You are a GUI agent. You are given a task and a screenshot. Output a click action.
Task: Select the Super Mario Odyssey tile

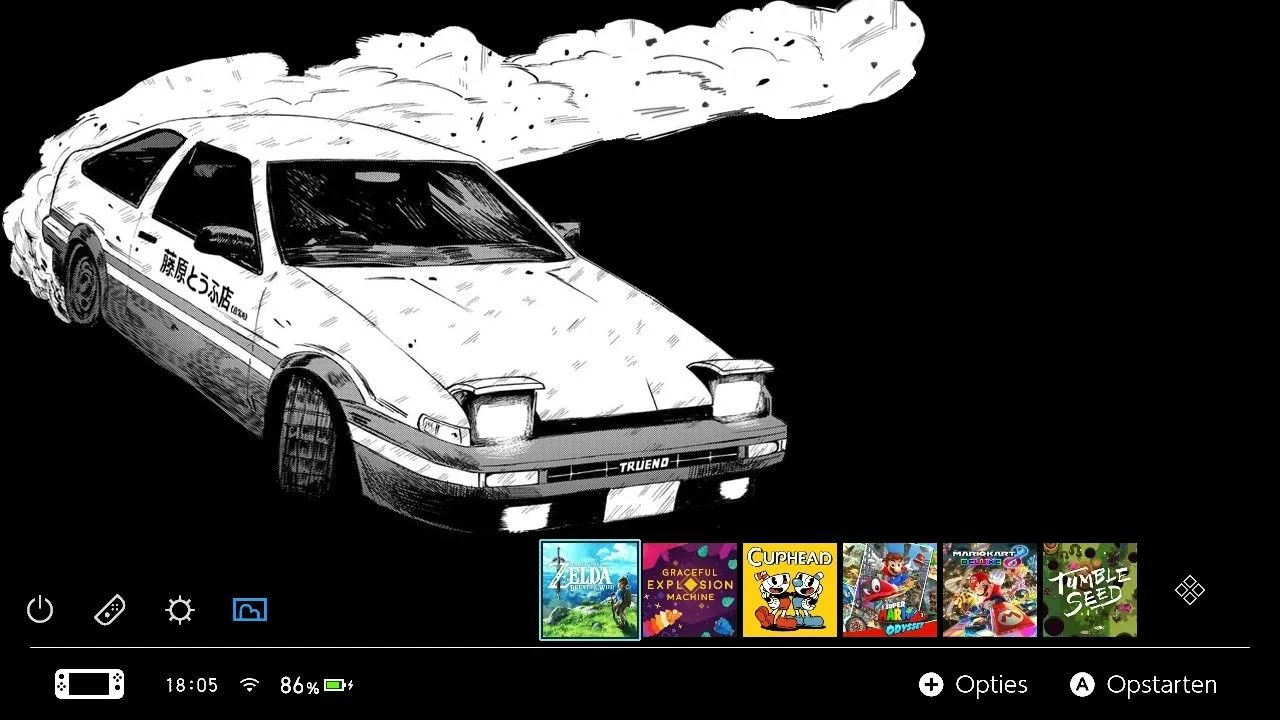pos(890,590)
